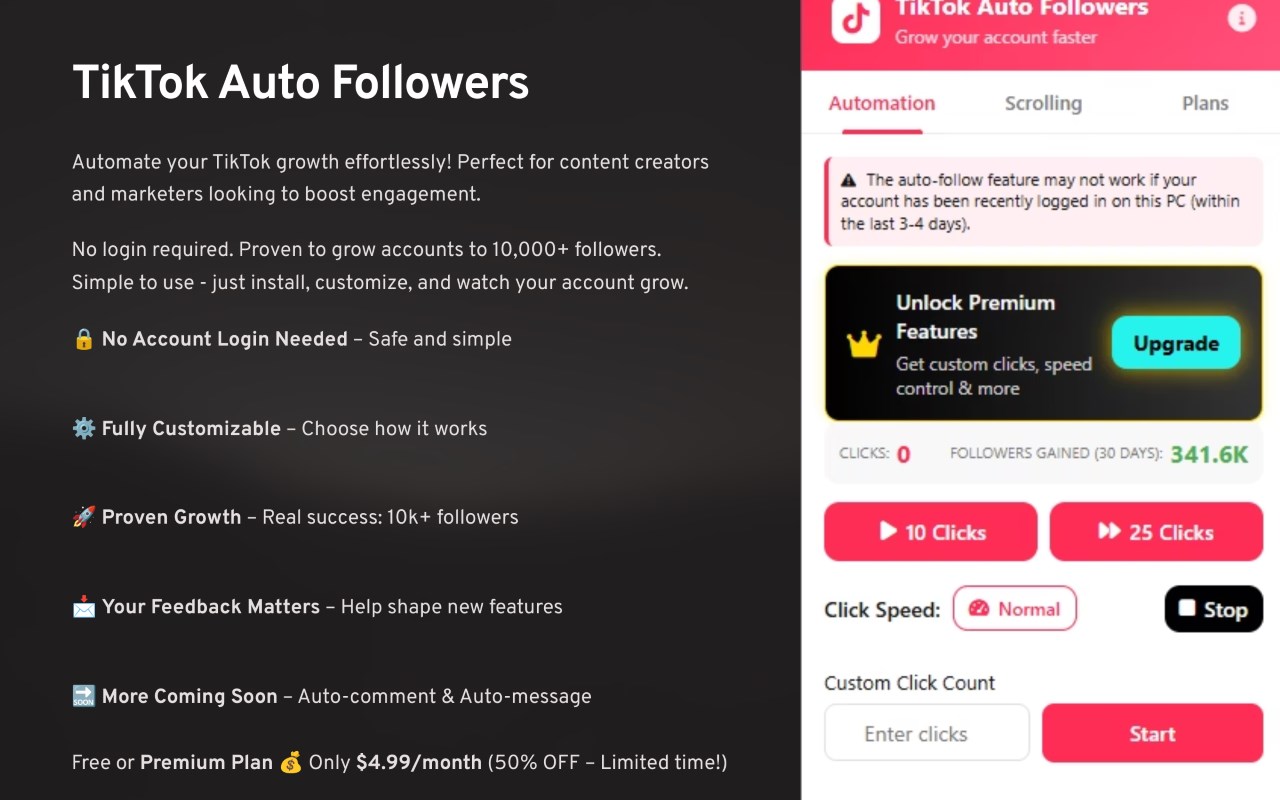Image resolution: width=1280 pixels, height=800 pixels.
Task: Click the TikTok logo icon in header
Action: [856, 20]
